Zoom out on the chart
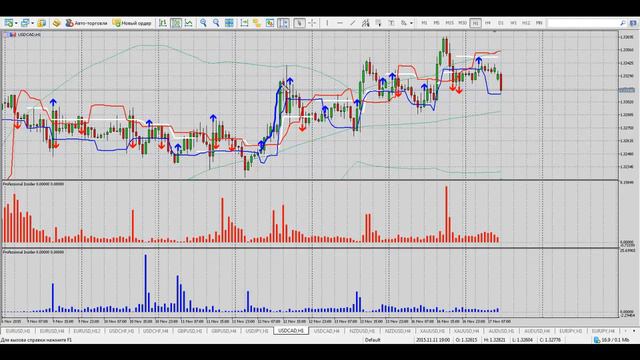The width and height of the screenshot is (640, 360). tap(216, 23)
